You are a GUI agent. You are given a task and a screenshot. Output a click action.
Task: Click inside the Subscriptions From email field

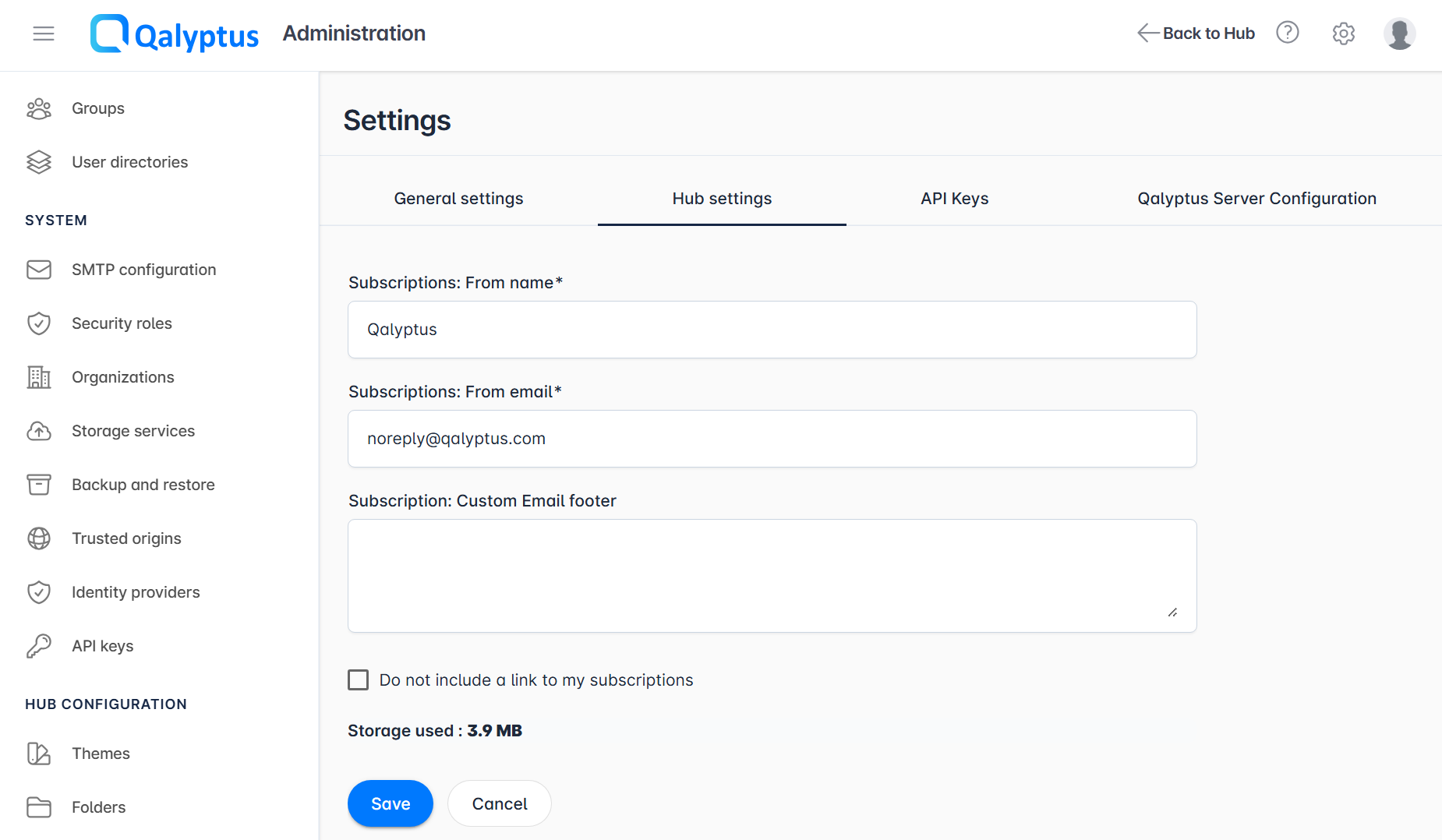tap(771, 438)
